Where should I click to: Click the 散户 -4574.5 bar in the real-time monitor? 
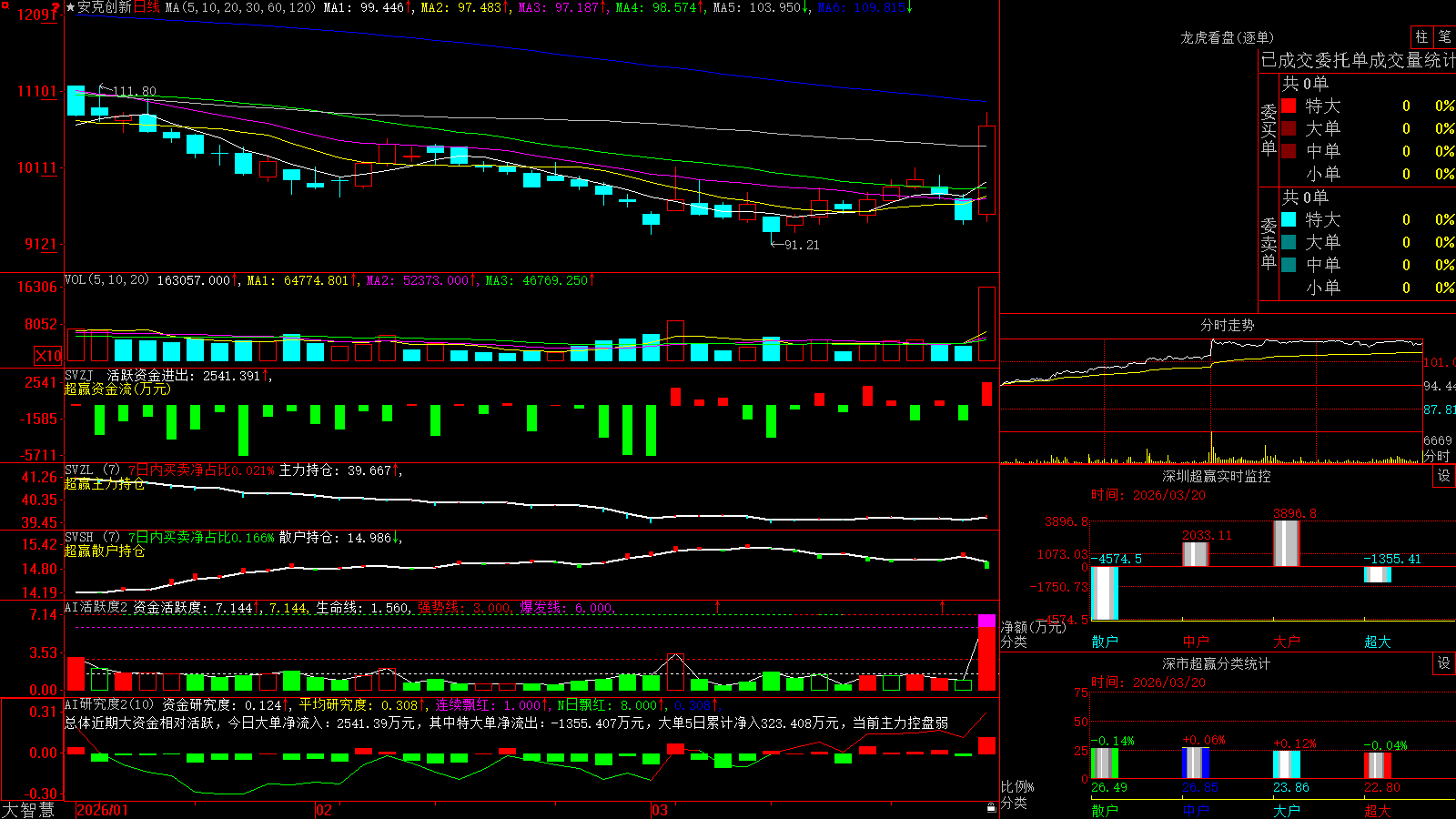pyautogui.click(x=1105, y=592)
